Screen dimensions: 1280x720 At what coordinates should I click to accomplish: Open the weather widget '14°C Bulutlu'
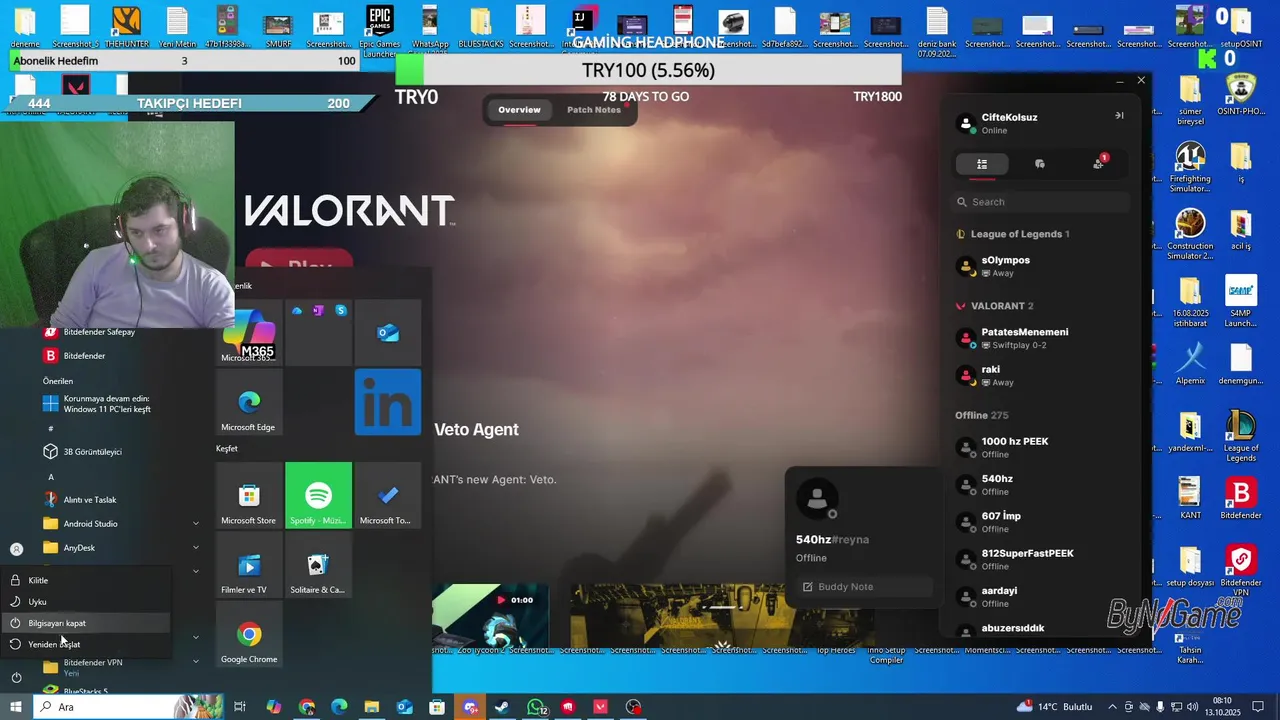point(1055,707)
